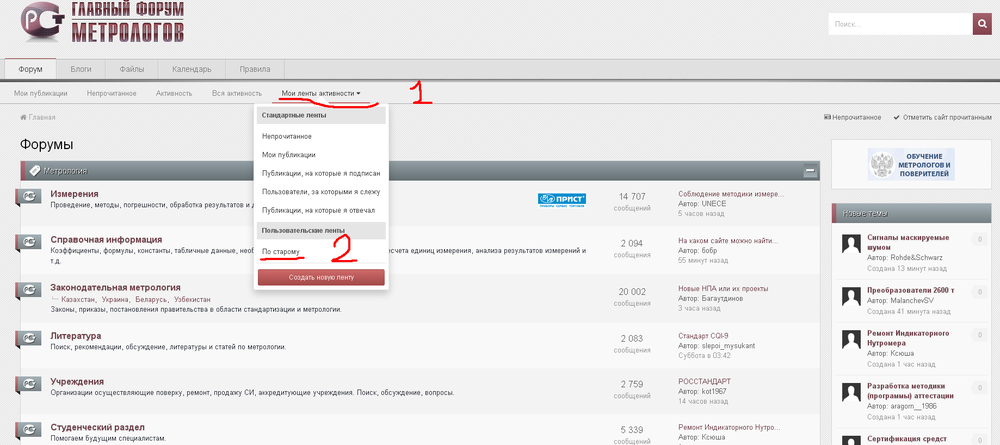Open the "Измерения" forum icon
This screenshot has height=445, width=1000.
tap(30, 198)
